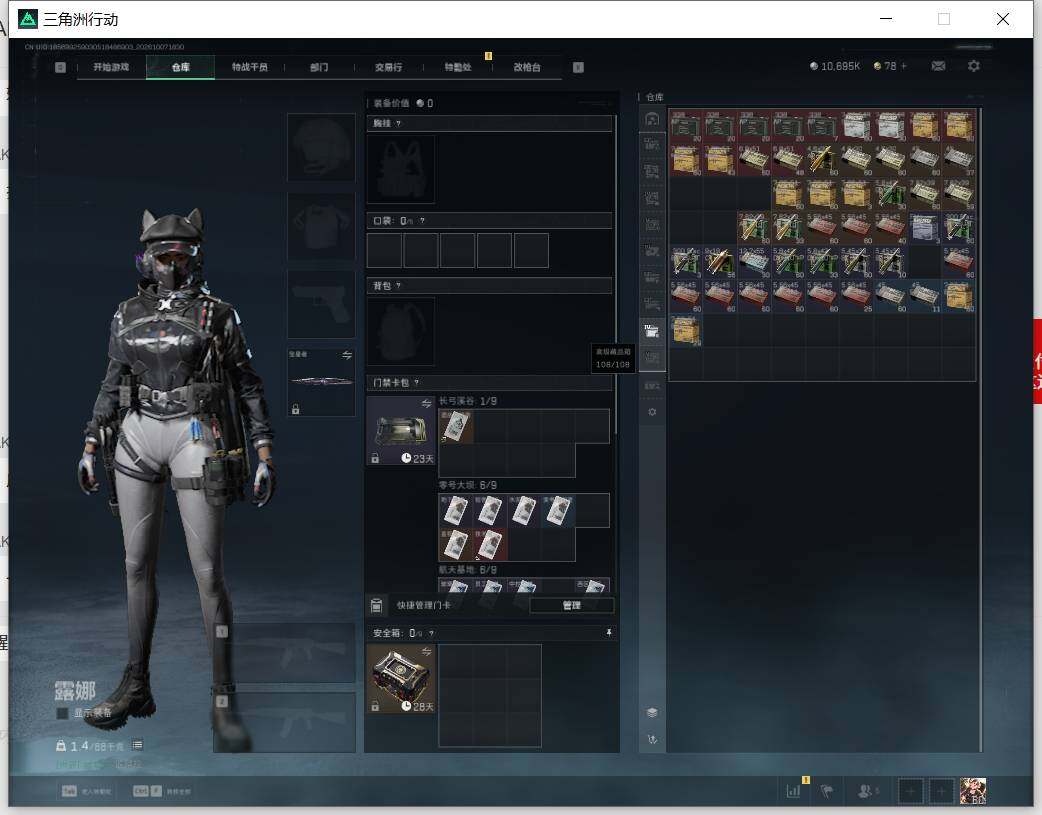This screenshot has height=815, width=1042.
Task: Open the 改枪台 tab
Action: (527, 67)
